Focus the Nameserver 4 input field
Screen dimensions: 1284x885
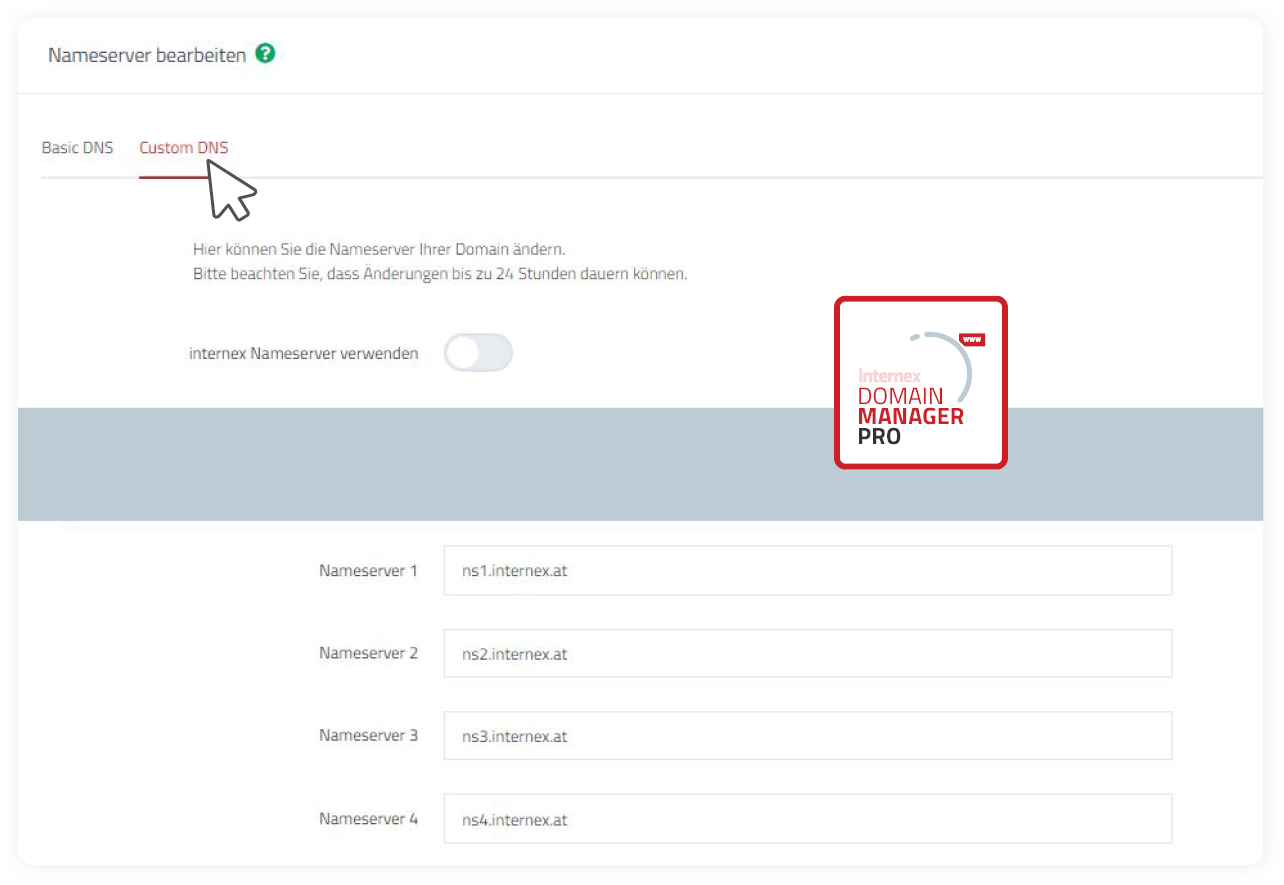[808, 819]
